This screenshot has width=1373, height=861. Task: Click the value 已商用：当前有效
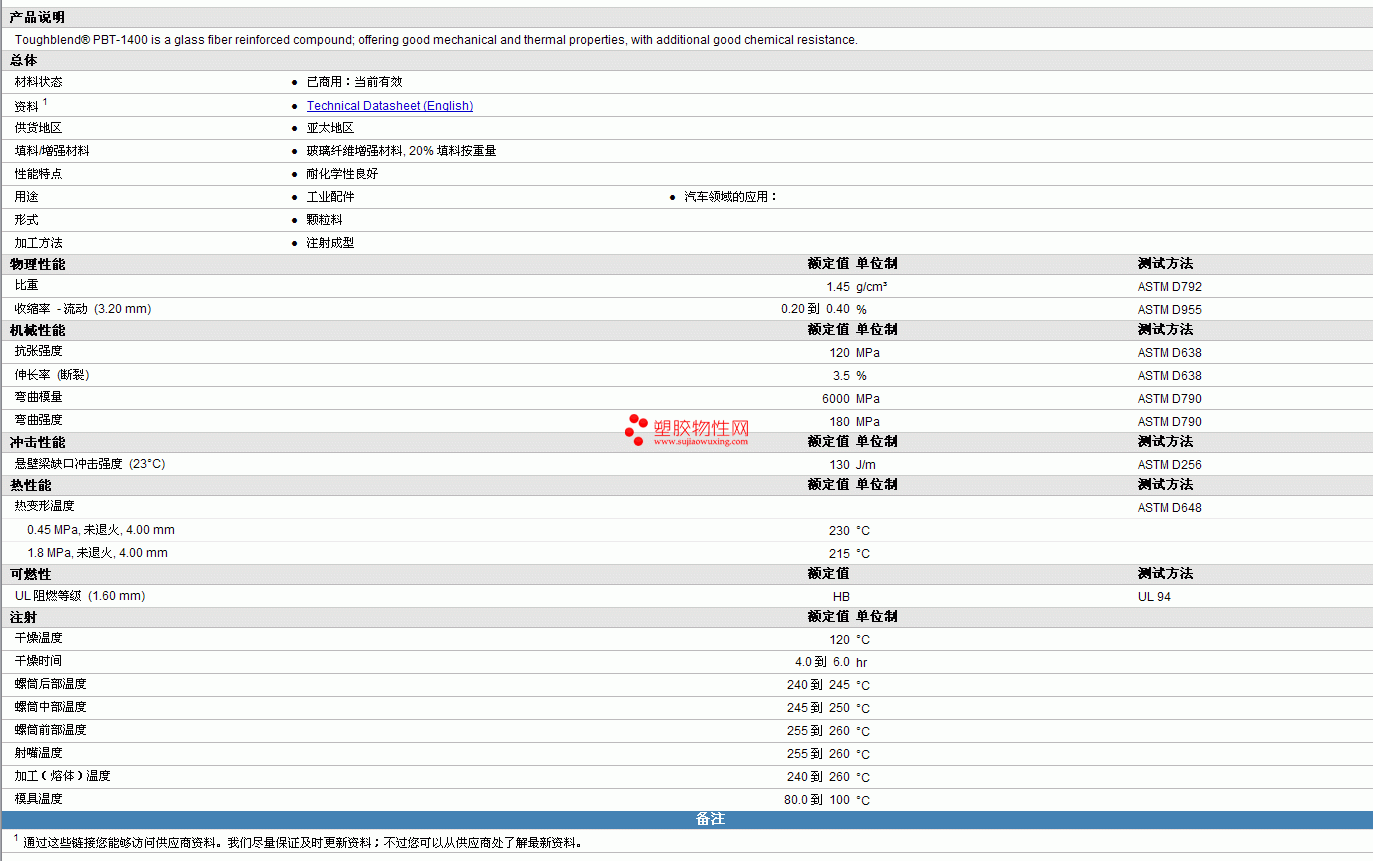coord(354,82)
